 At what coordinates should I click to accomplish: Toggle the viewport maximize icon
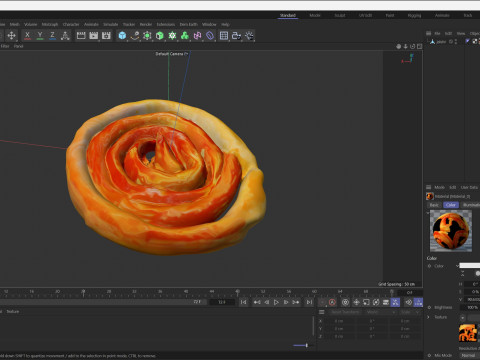(420, 46)
